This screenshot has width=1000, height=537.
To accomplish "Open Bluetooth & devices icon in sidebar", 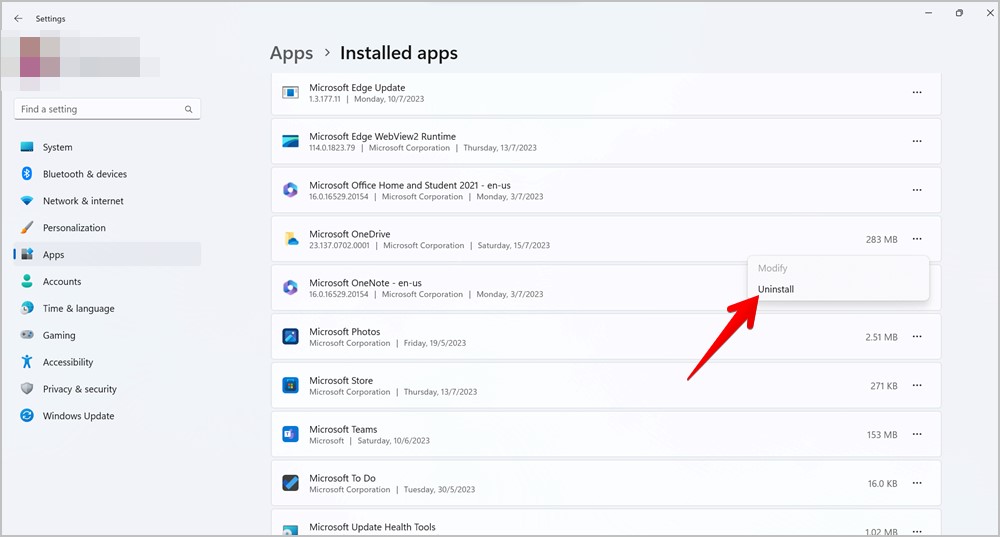I will 27,173.
